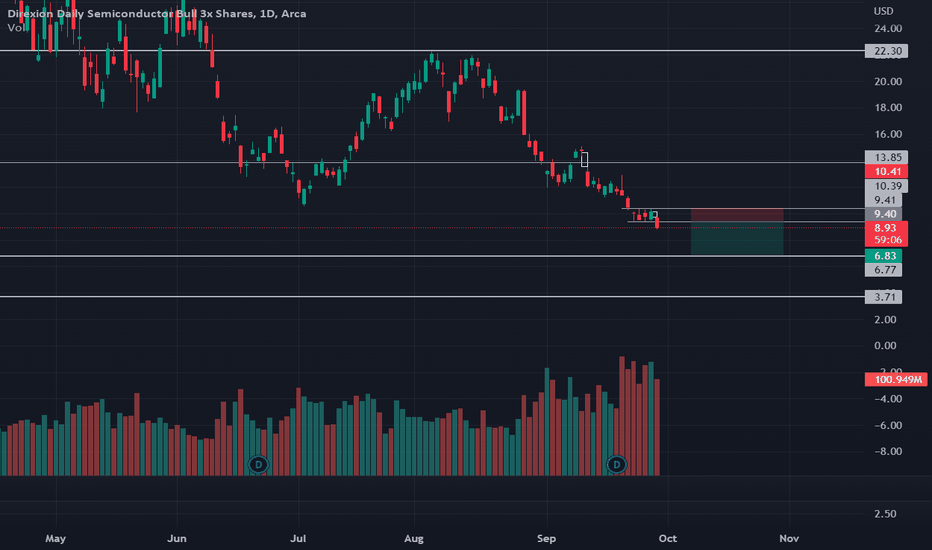Click the May label on the time axis
Image resolution: width=932 pixels, height=550 pixels.
coord(55,538)
